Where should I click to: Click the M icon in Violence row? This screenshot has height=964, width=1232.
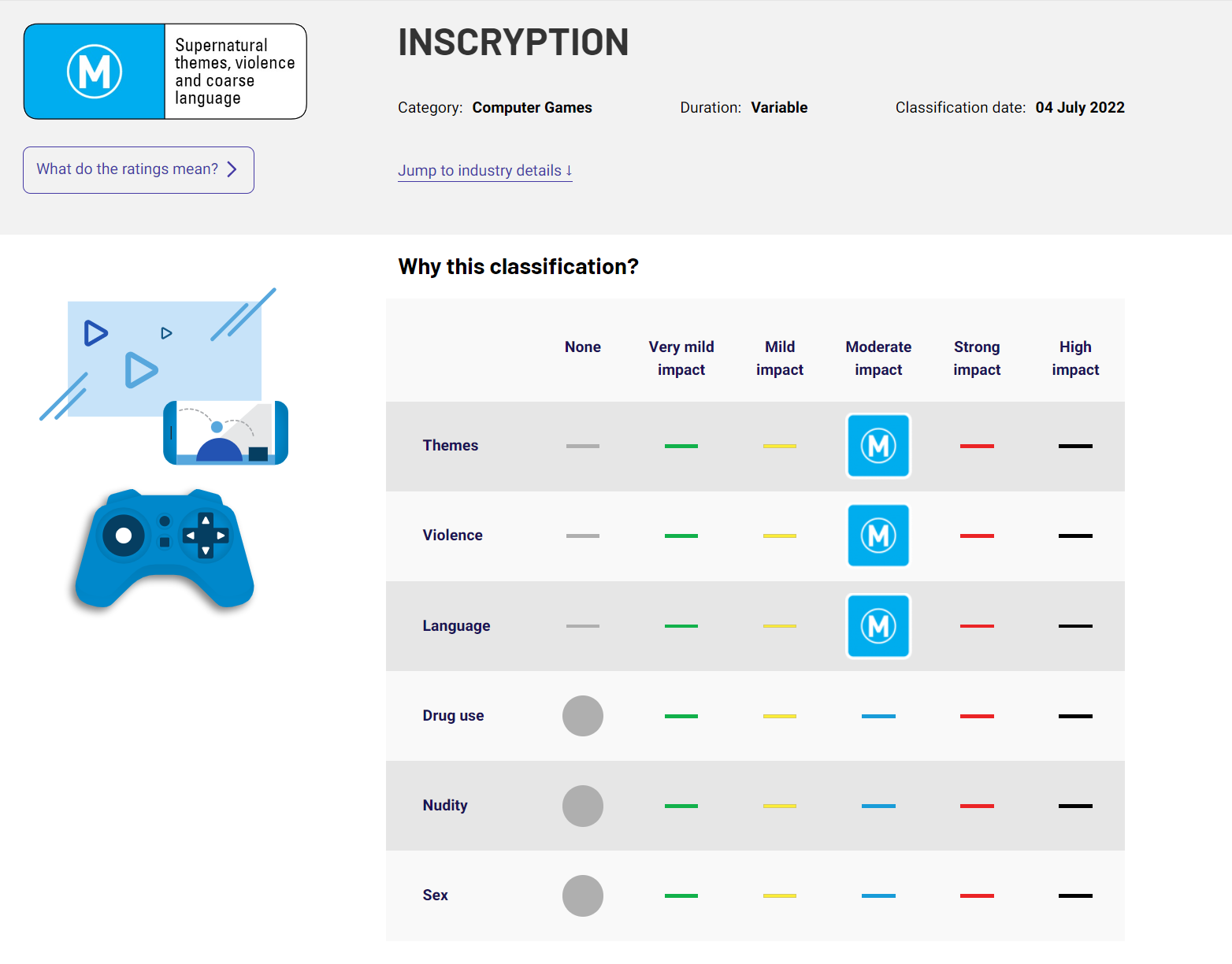coord(878,536)
